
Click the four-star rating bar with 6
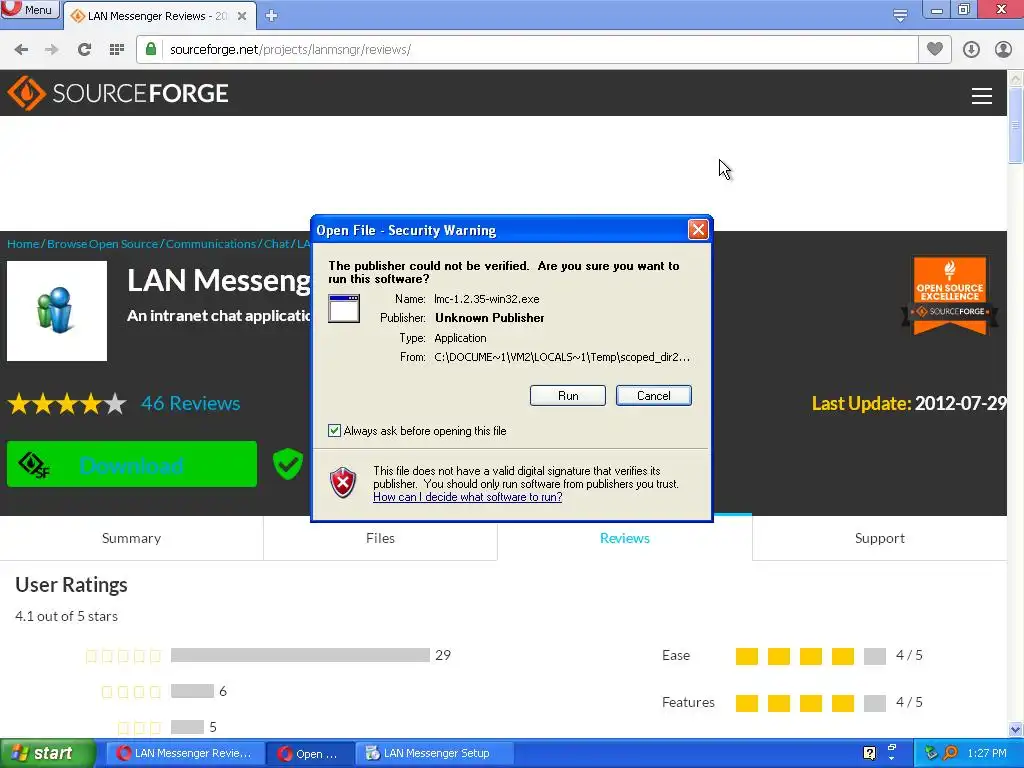pos(192,691)
